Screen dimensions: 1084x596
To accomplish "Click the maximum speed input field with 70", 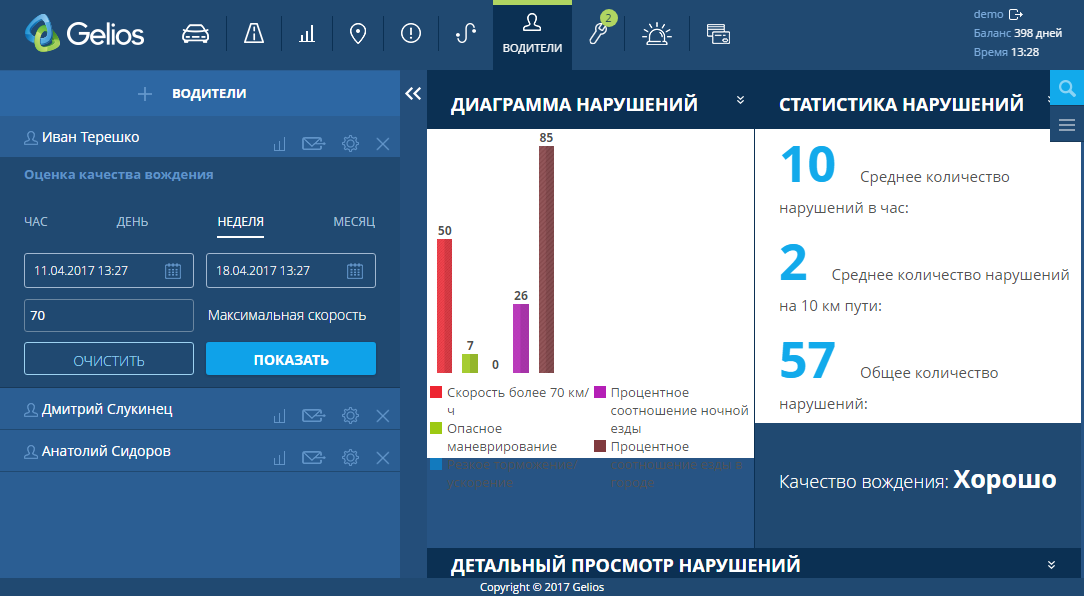I will coord(109,315).
